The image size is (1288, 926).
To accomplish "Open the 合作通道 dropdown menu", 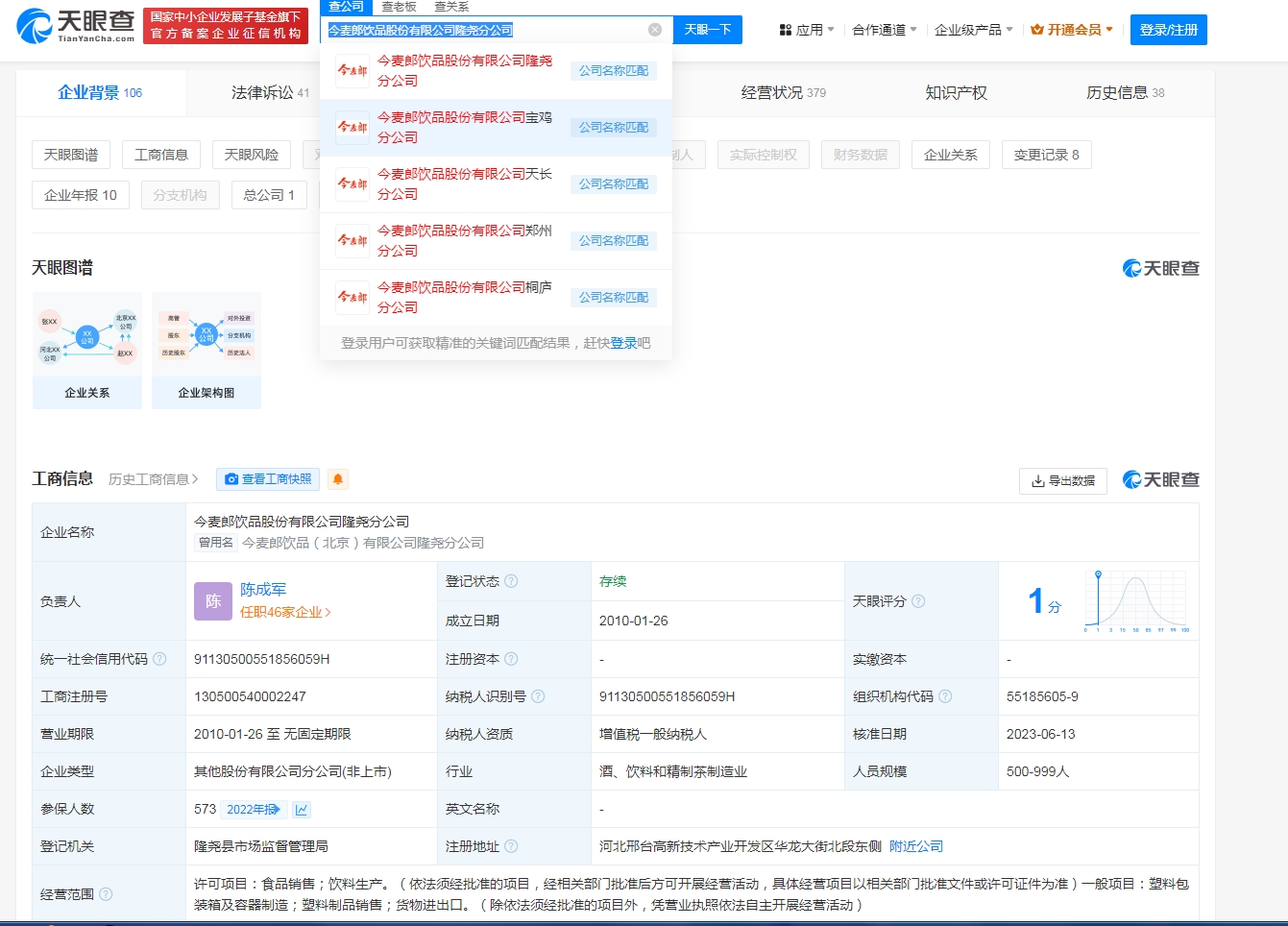I will click(x=885, y=30).
